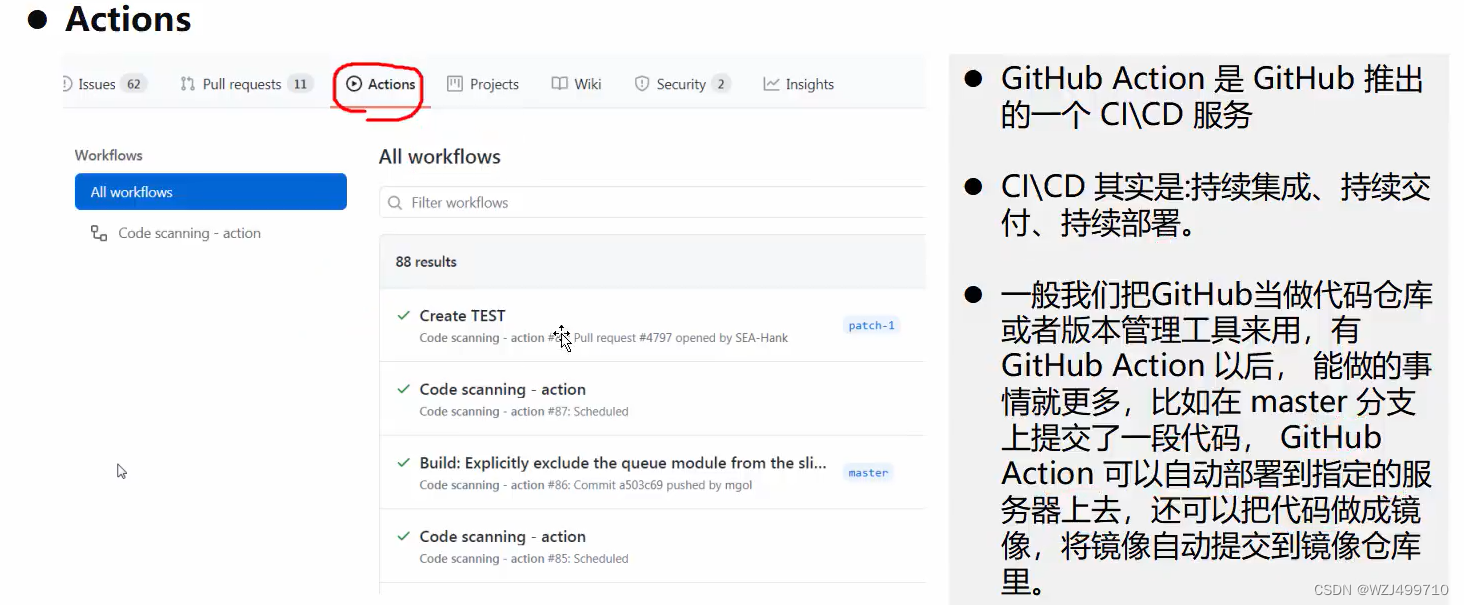Click the Pull requests merge icon
This screenshot has width=1464, height=605.
(x=187, y=84)
